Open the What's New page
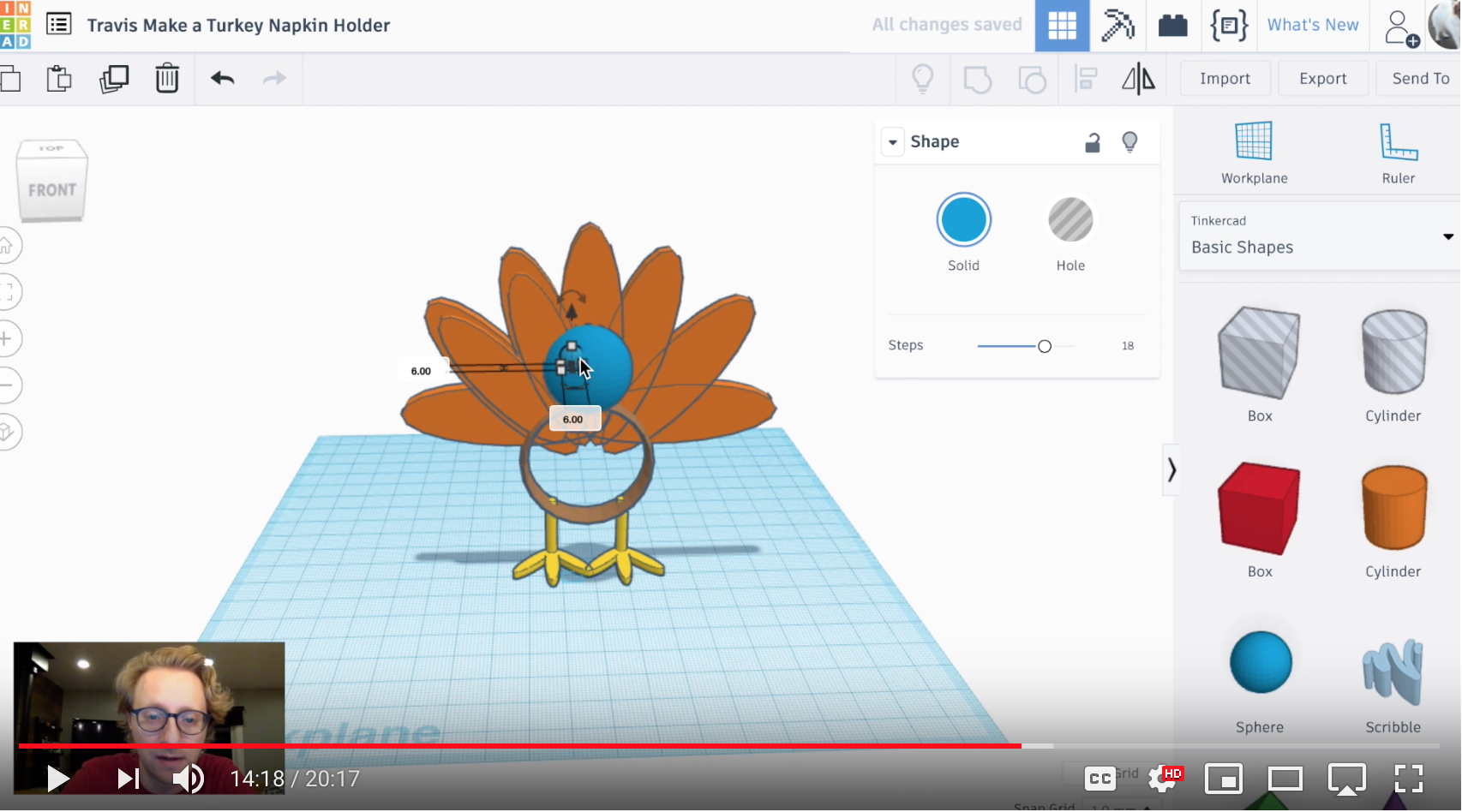1462x812 pixels. point(1313,25)
